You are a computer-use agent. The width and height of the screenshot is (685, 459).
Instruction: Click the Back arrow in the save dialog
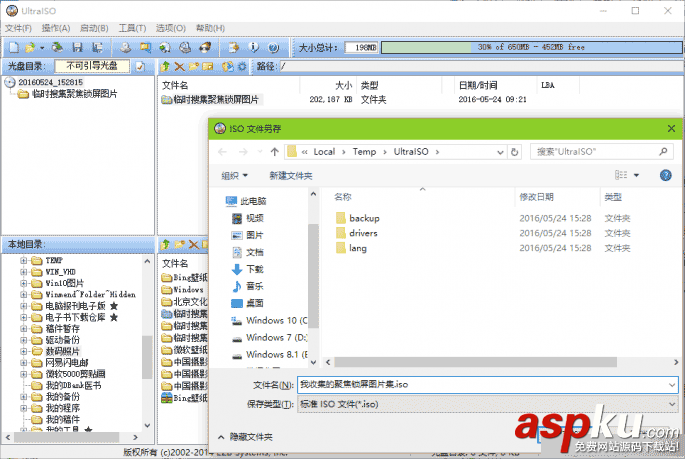pyautogui.click(x=222, y=152)
